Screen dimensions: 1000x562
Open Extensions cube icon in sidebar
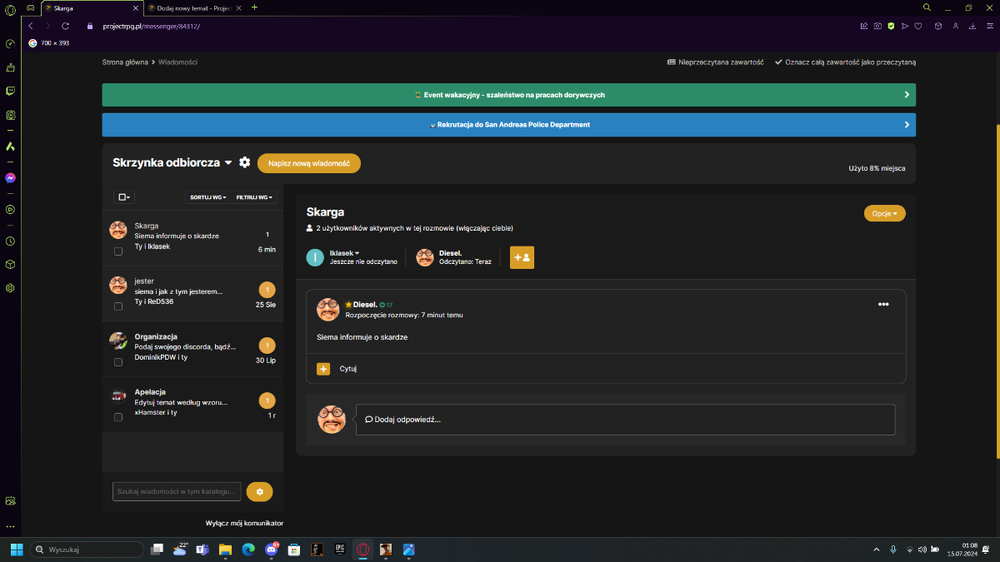click(x=10, y=264)
